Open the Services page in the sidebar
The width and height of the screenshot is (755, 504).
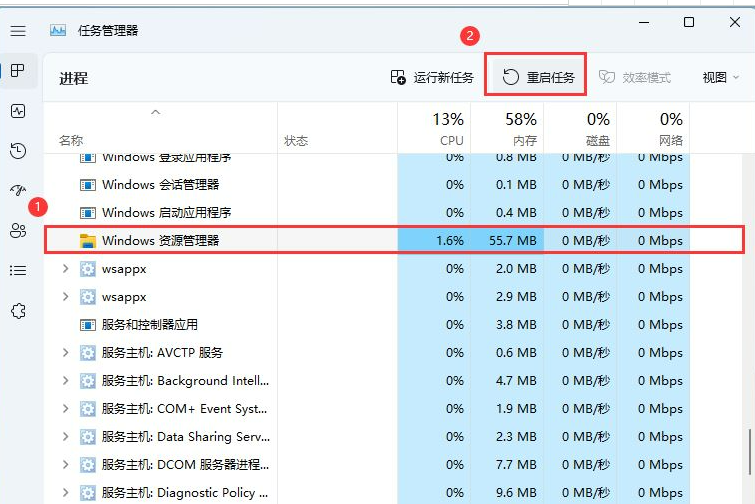[x=18, y=310]
